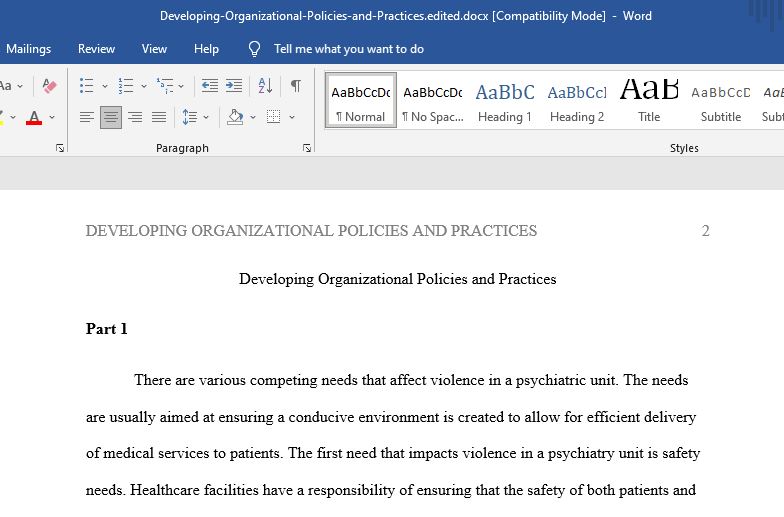The width and height of the screenshot is (784, 517).
Task: Apply the Title style
Action: coord(649,100)
